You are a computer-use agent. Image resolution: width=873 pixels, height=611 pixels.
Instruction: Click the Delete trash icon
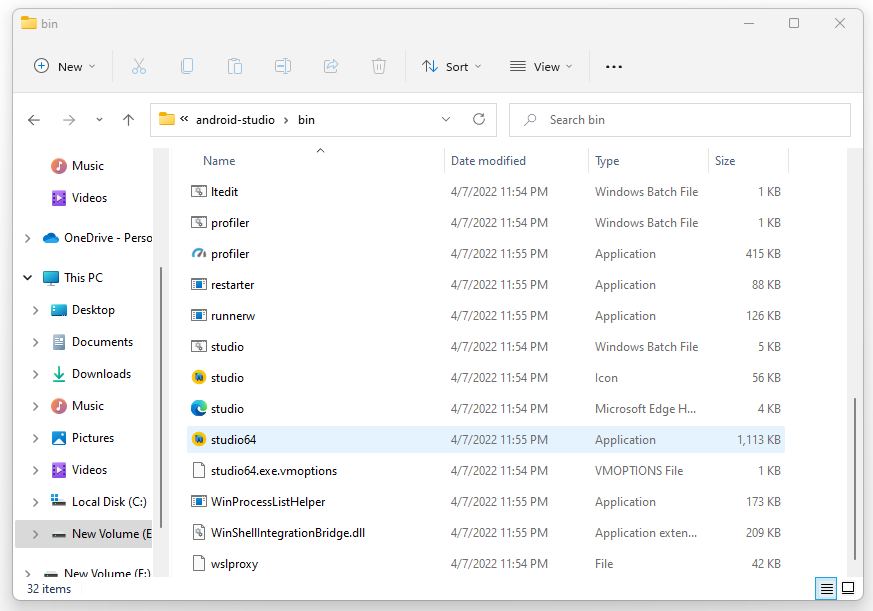pos(379,66)
